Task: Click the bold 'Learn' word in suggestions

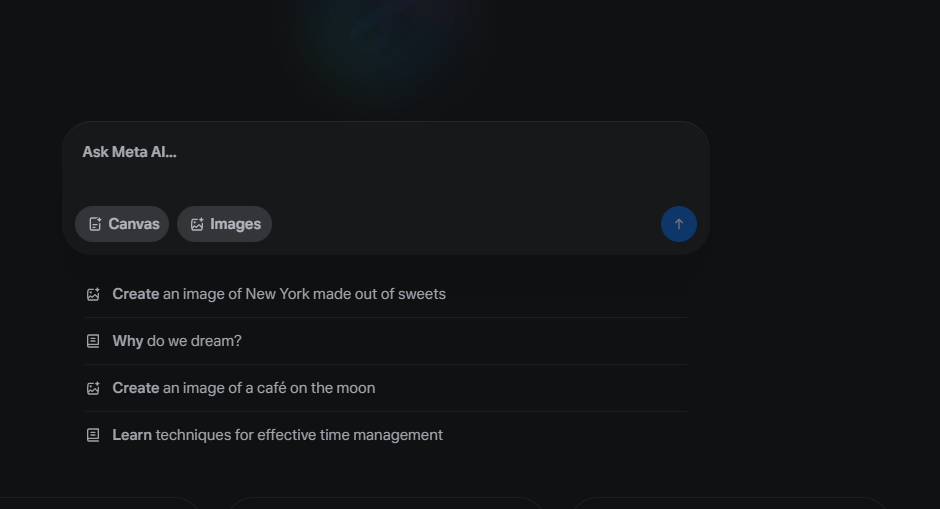Action: tap(132, 435)
